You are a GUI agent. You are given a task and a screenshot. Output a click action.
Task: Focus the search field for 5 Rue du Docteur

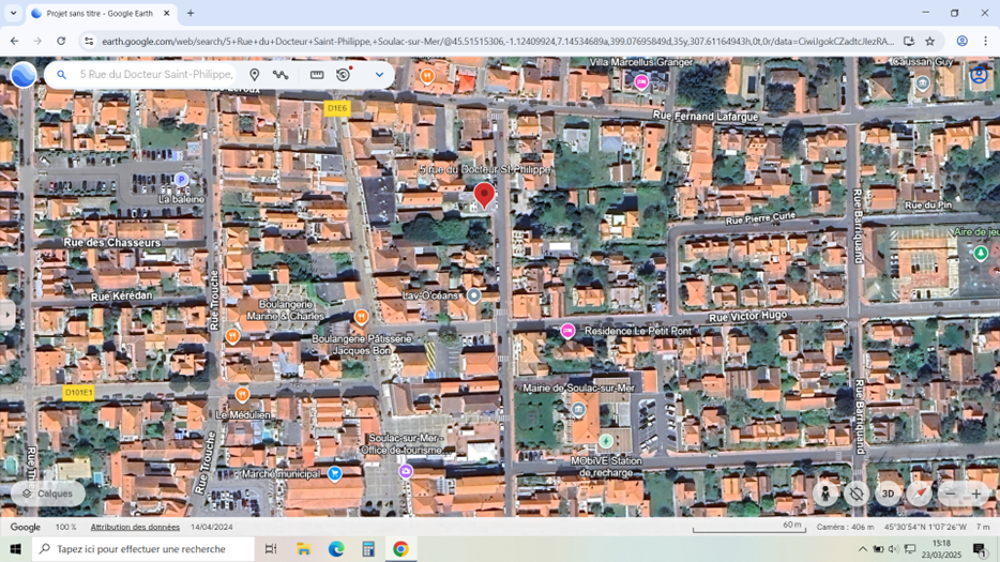(155, 75)
